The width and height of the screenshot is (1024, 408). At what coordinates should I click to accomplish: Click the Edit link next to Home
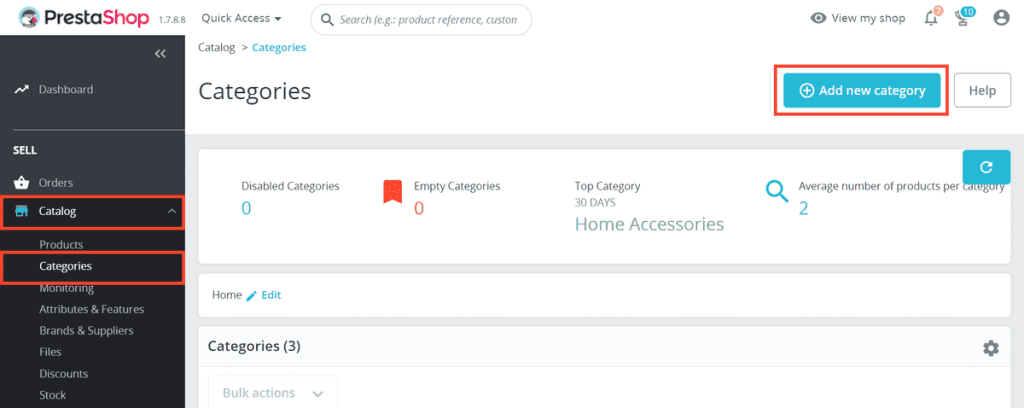coord(271,295)
